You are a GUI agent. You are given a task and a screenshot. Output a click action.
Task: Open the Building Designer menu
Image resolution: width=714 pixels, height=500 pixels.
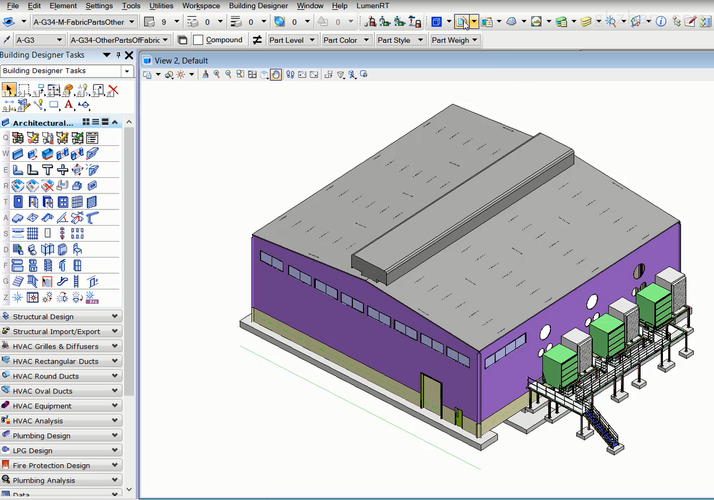tap(258, 6)
